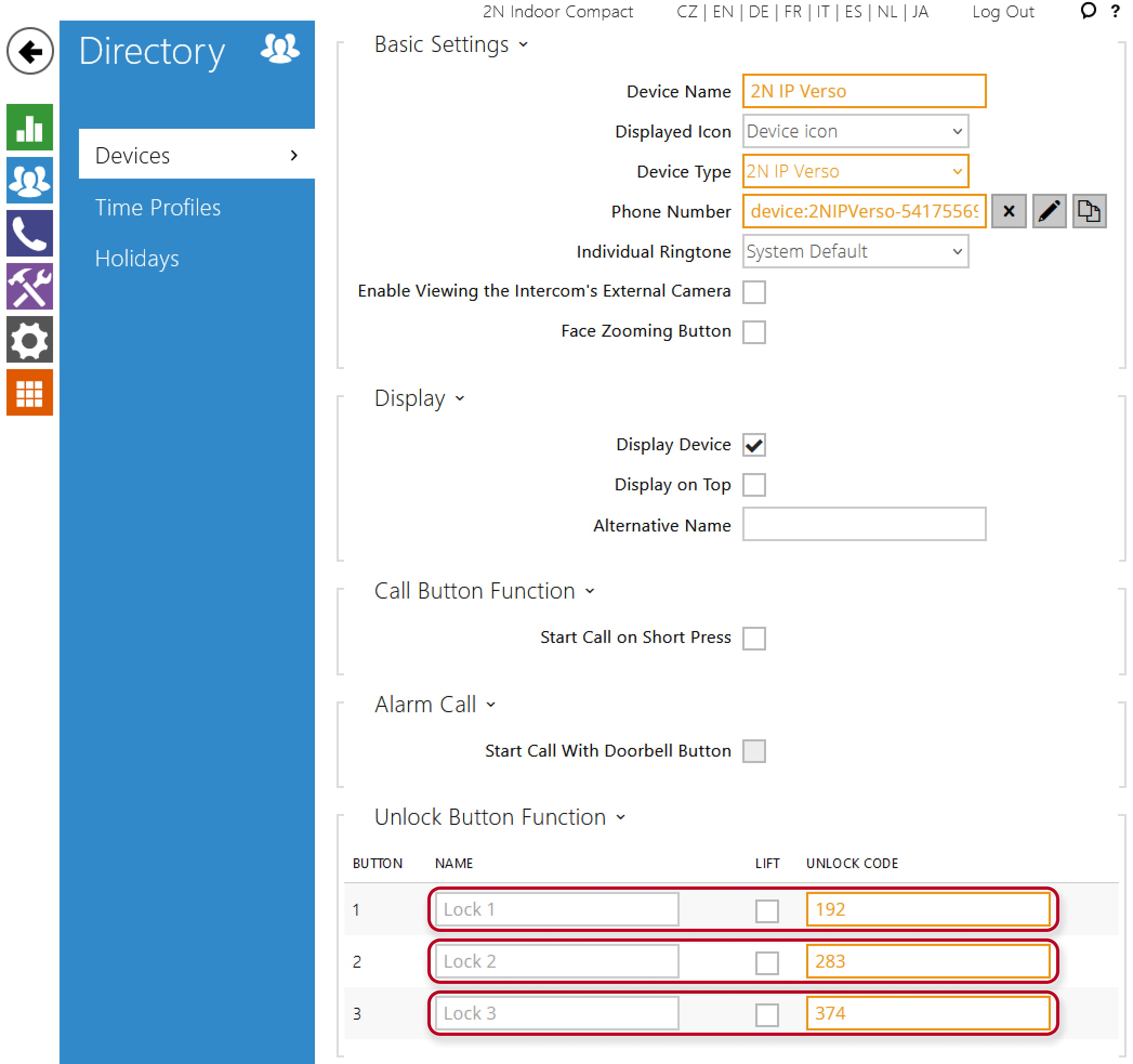Open the System gear section
This screenshot has height=1064, width=1133.
point(30,340)
